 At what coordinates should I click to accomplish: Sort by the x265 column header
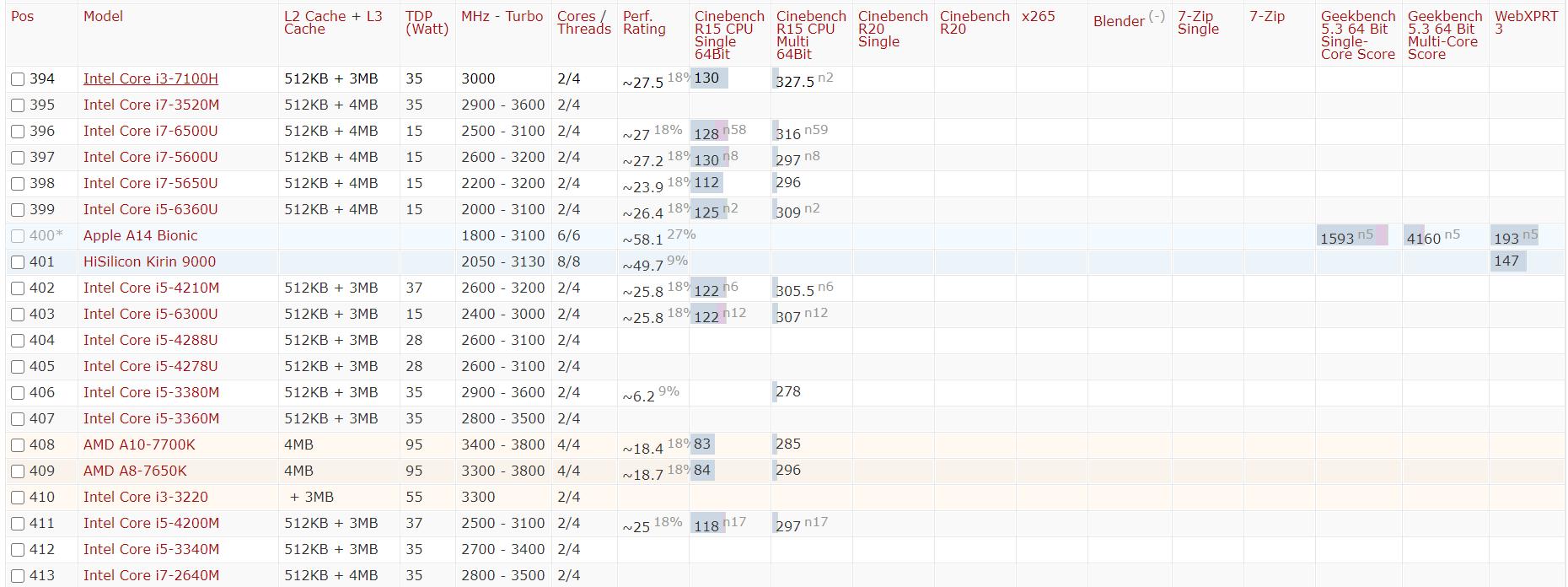point(1038,16)
